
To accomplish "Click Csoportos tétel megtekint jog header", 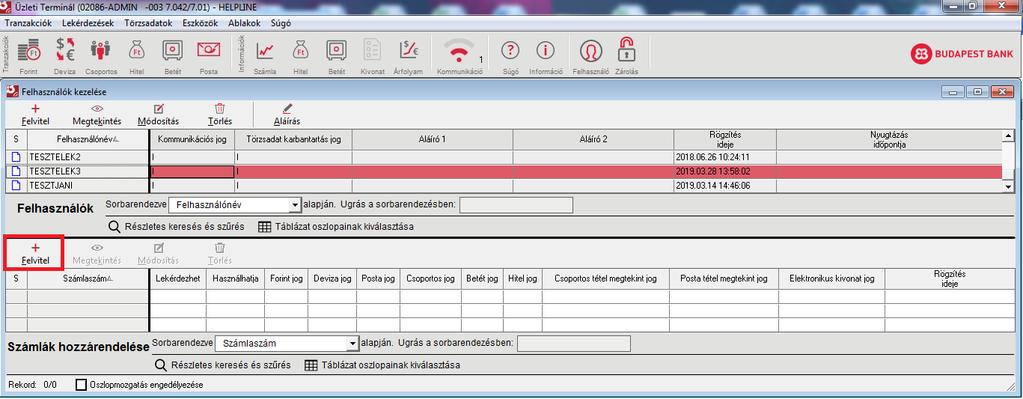I will pos(605,279).
